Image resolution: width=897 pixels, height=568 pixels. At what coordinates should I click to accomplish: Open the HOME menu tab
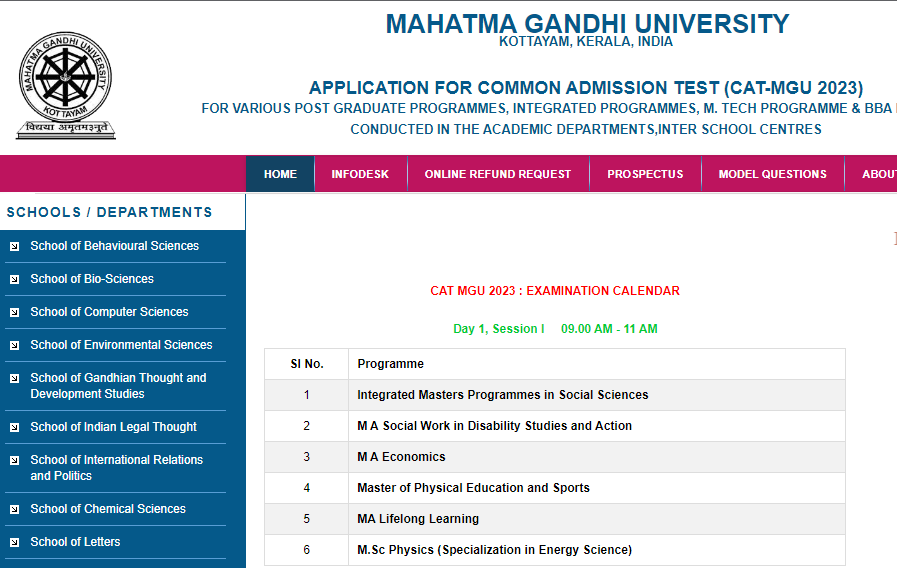pyautogui.click(x=280, y=174)
